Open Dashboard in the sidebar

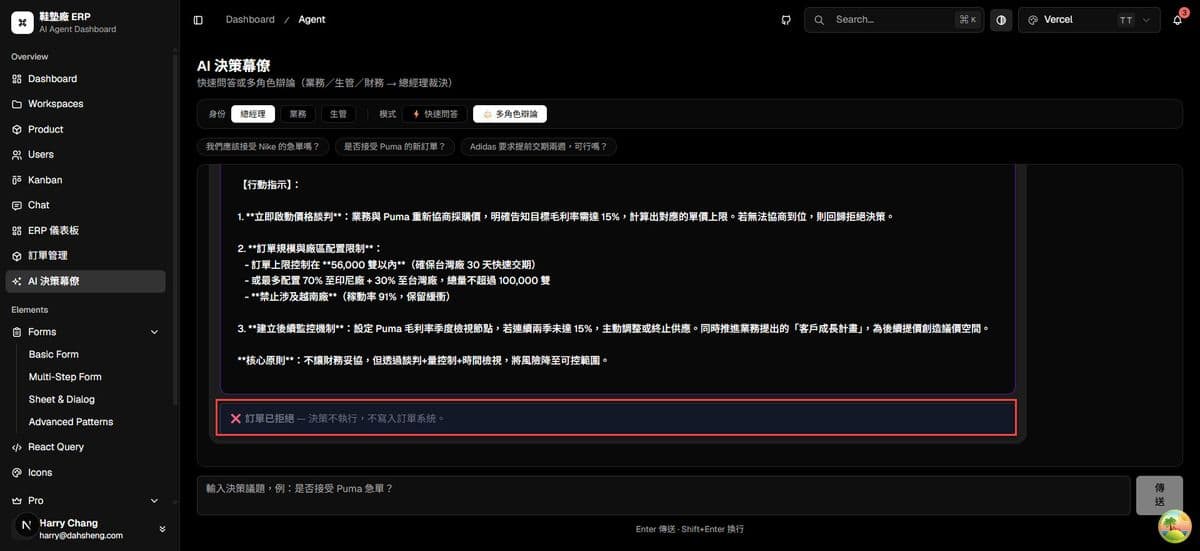tap(85, 79)
